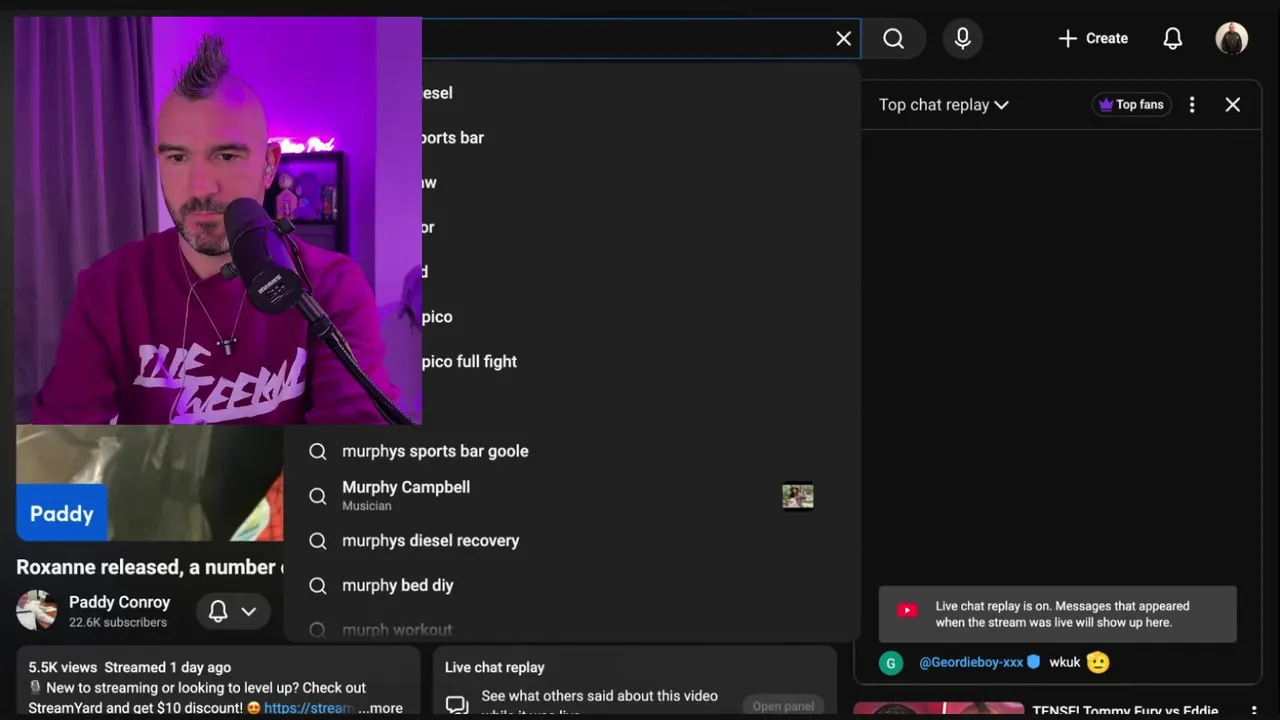Select suggestion "murph workout"
The width and height of the screenshot is (1280, 720).
click(572, 629)
